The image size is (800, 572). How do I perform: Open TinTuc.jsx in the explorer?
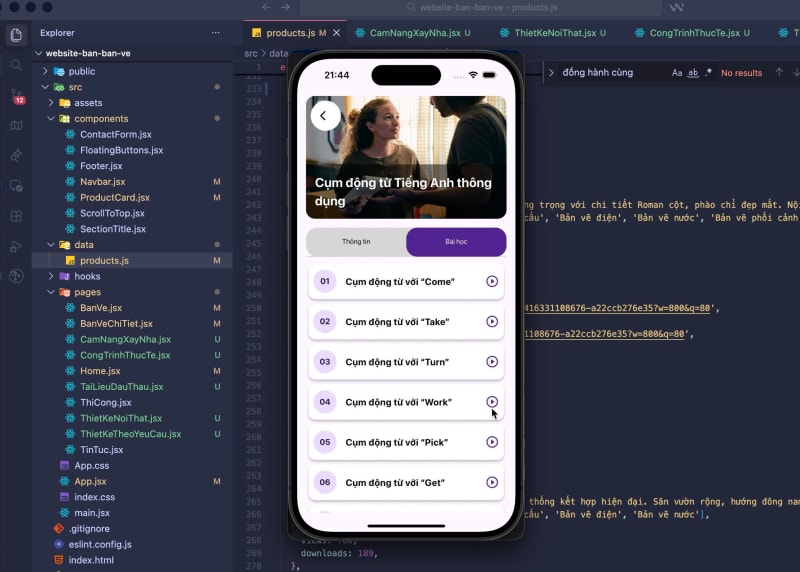pyautogui.click(x=102, y=450)
